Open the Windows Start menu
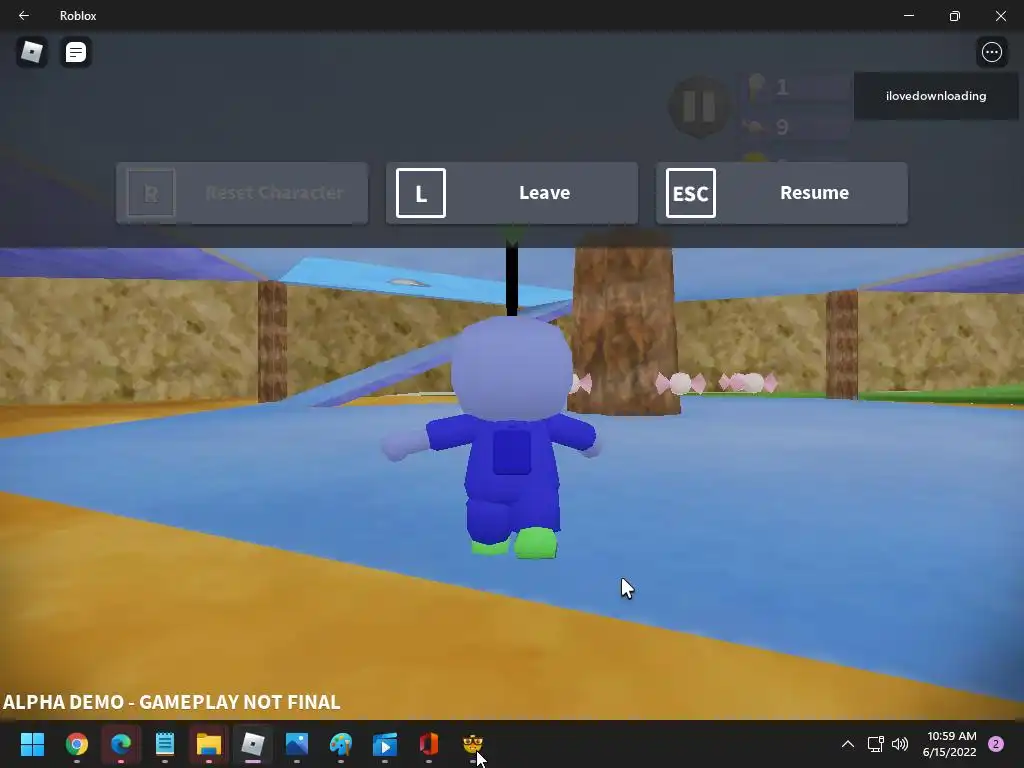This screenshot has height=768, width=1024. click(32, 744)
